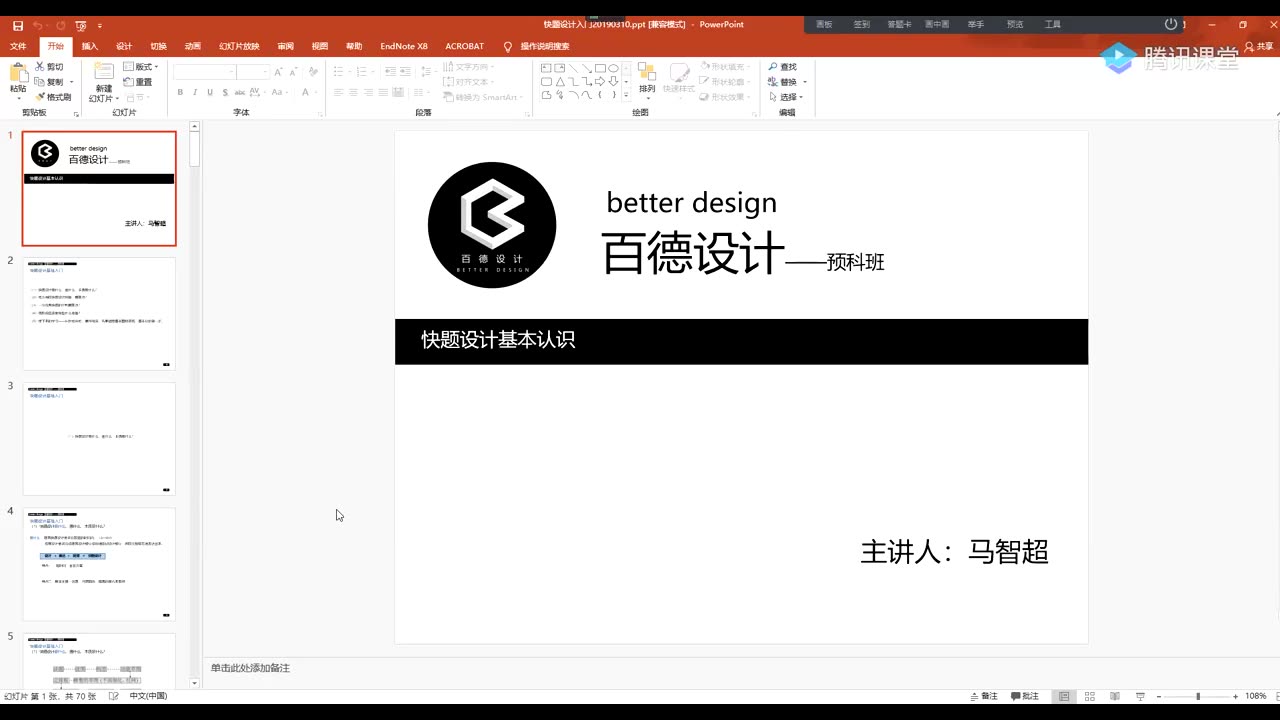This screenshot has width=1280, height=720.
Task: Select the oval shape in shapes gallery
Action: 613,69
